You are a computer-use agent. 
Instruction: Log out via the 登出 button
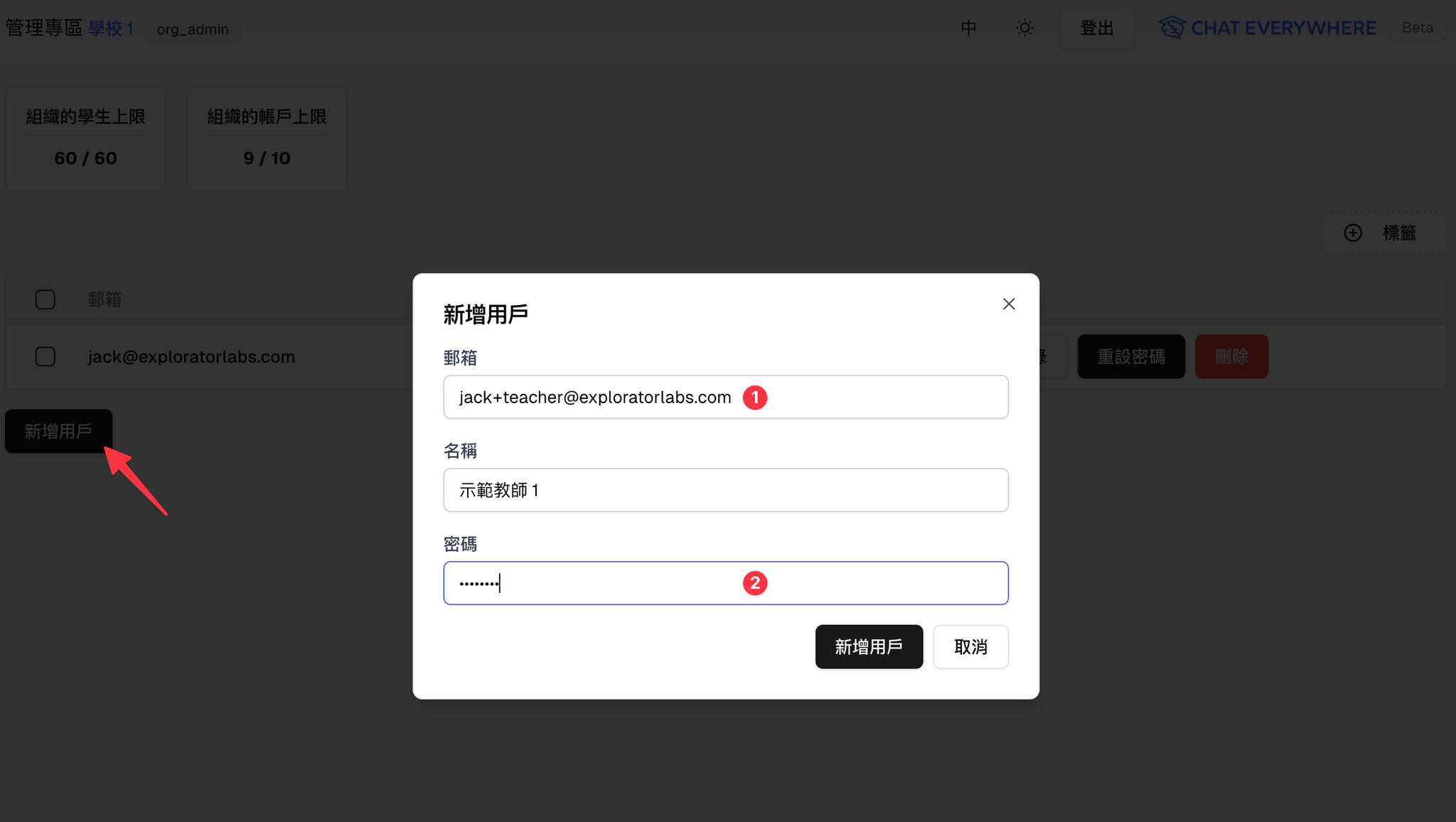pyautogui.click(x=1097, y=28)
